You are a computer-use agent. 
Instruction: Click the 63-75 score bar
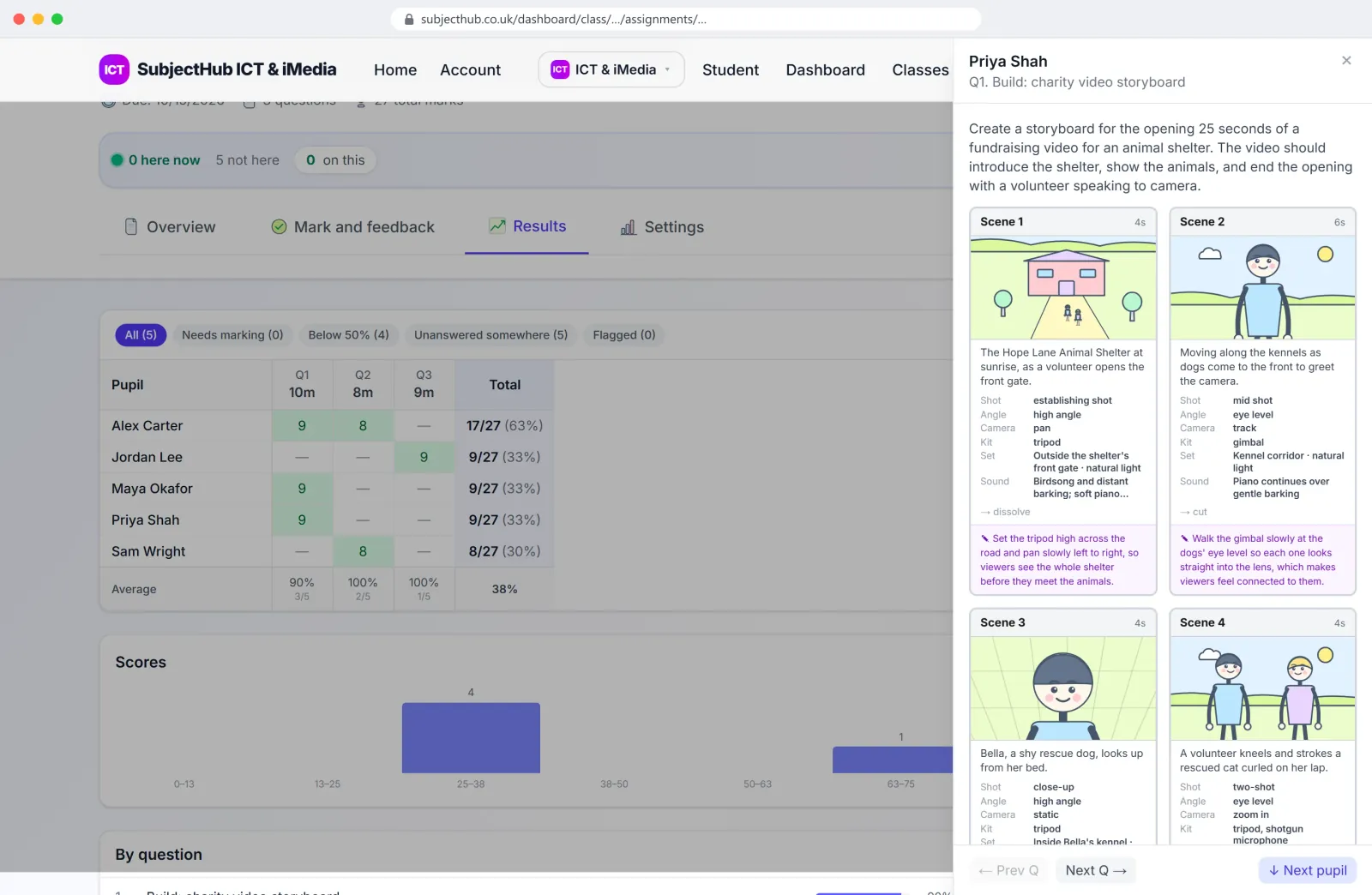[893, 760]
